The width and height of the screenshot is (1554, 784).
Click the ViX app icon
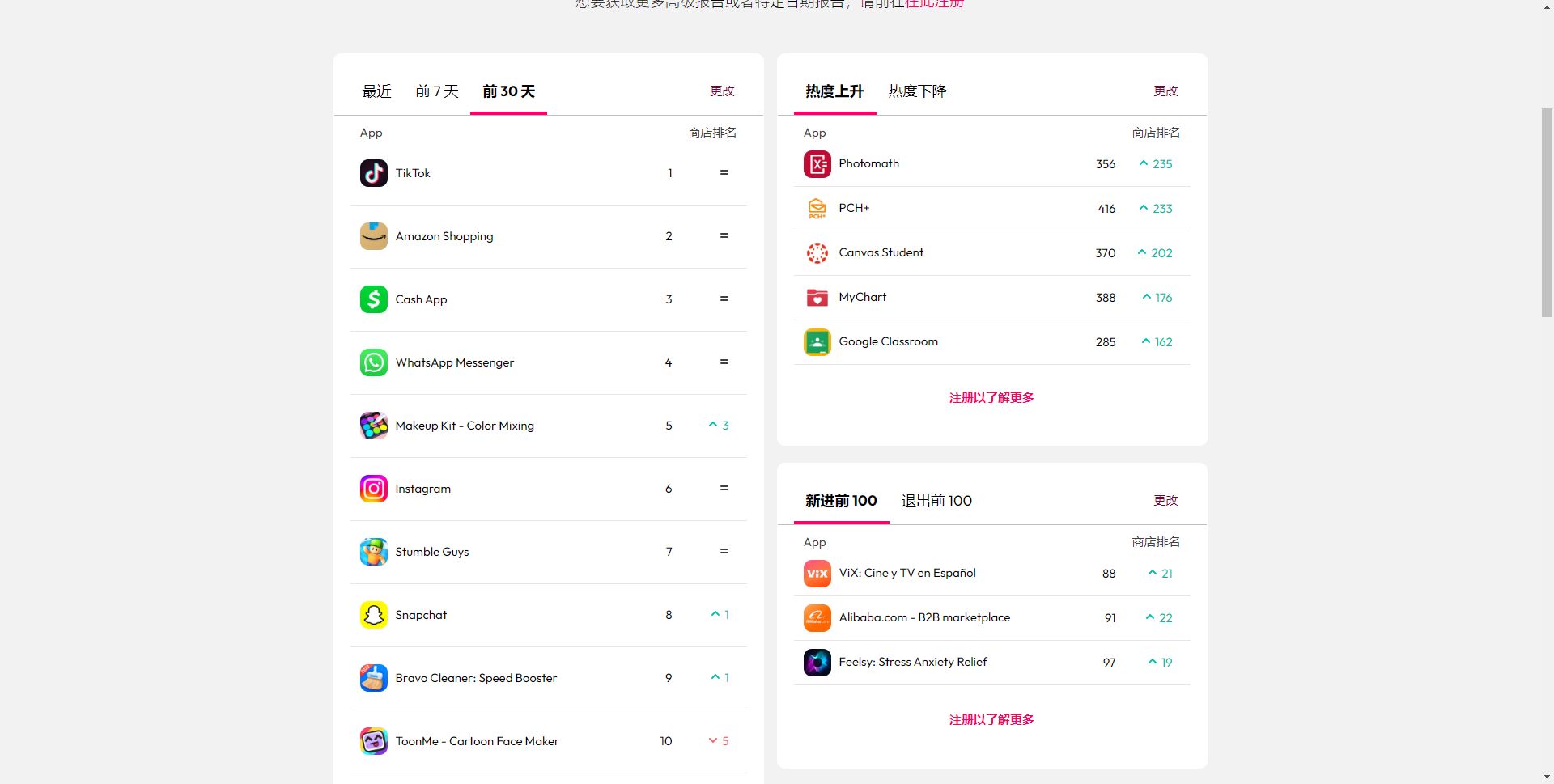[817, 574]
